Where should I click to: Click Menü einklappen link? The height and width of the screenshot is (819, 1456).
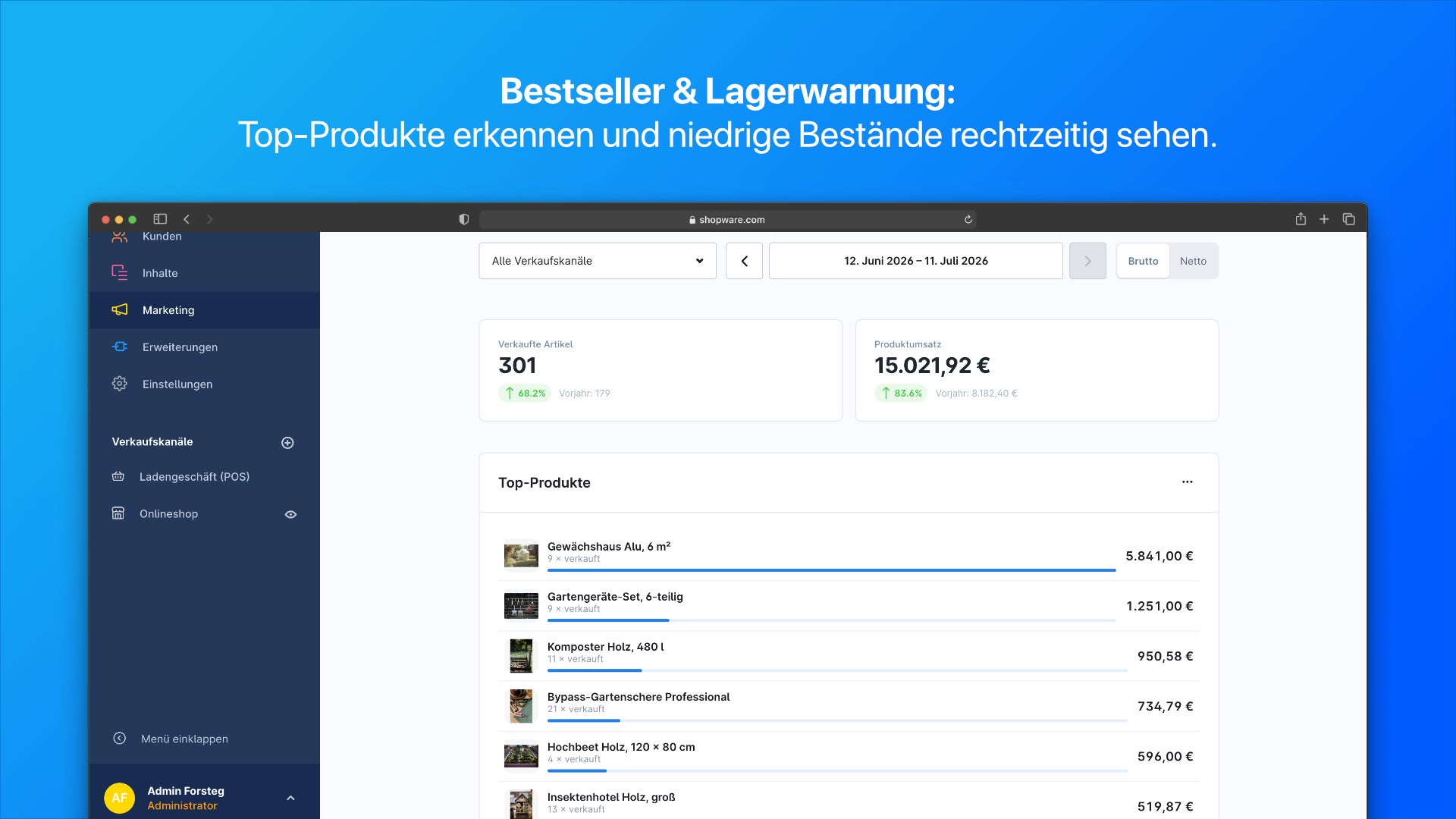[184, 739]
